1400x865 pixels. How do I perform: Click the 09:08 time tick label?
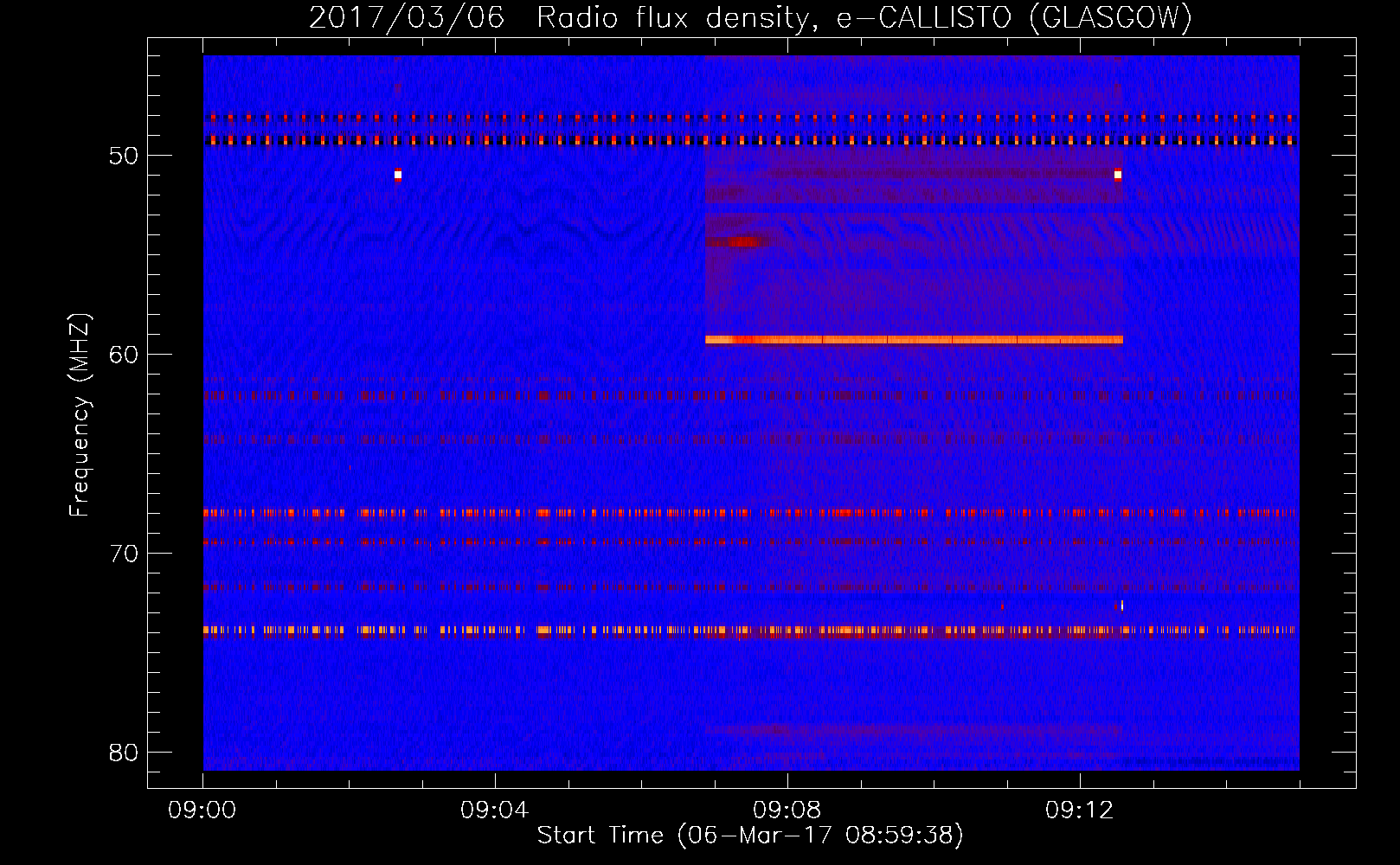coord(787,810)
